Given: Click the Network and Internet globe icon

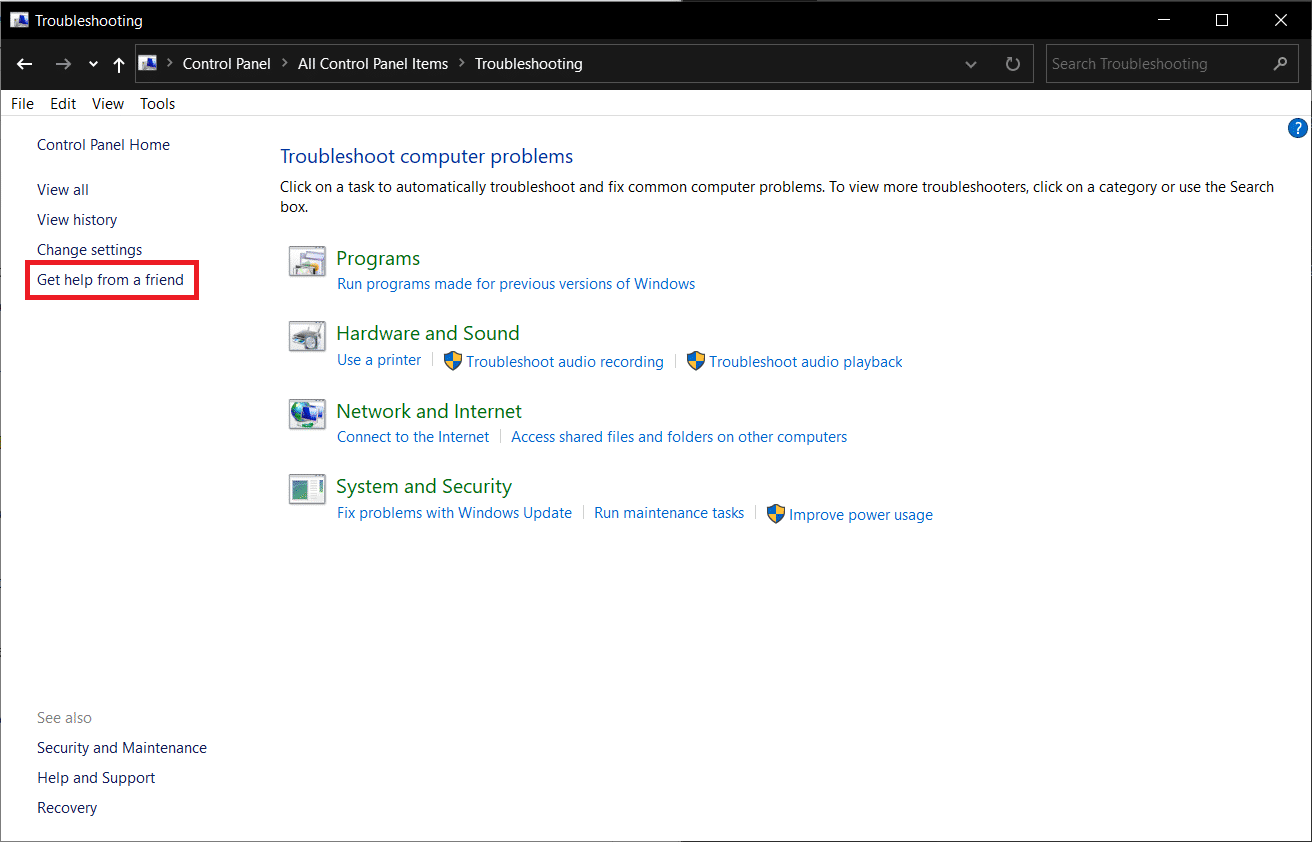Looking at the screenshot, I should (307, 413).
